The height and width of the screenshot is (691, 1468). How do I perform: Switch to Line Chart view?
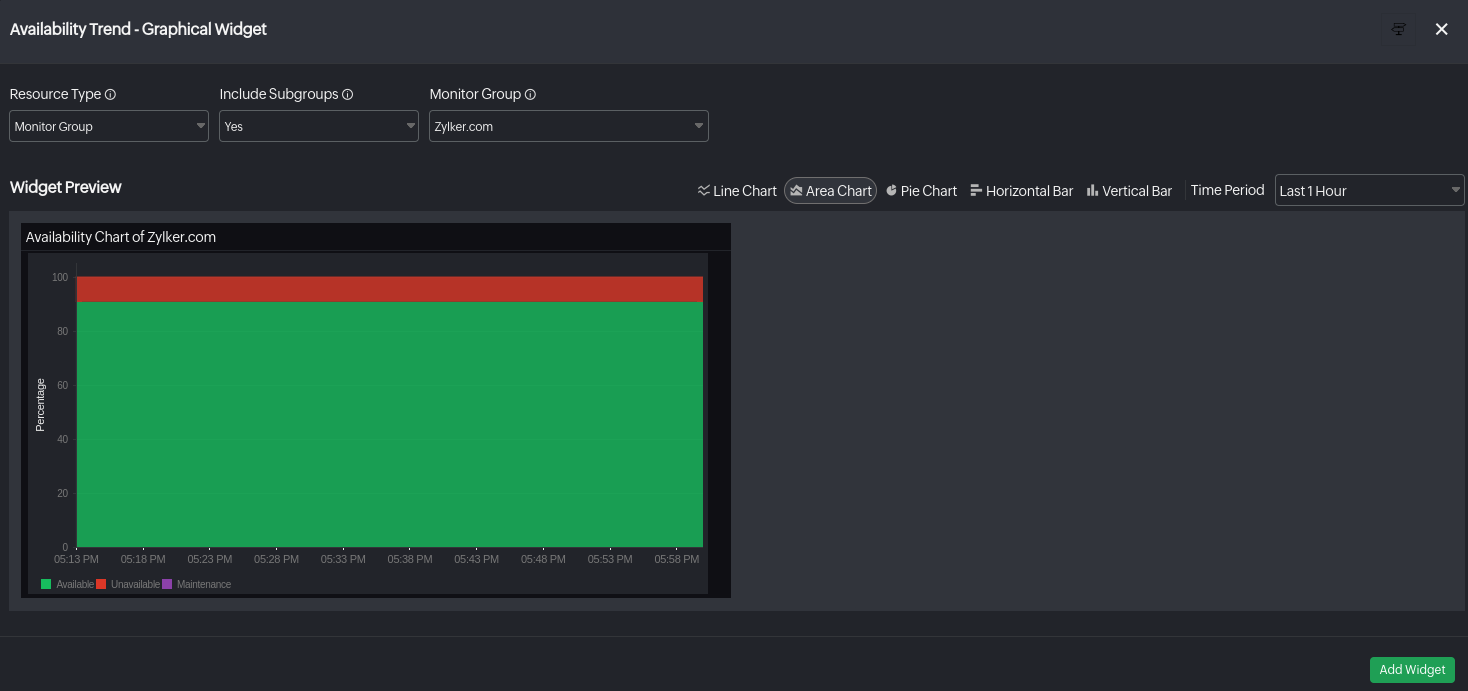tap(737, 190)
